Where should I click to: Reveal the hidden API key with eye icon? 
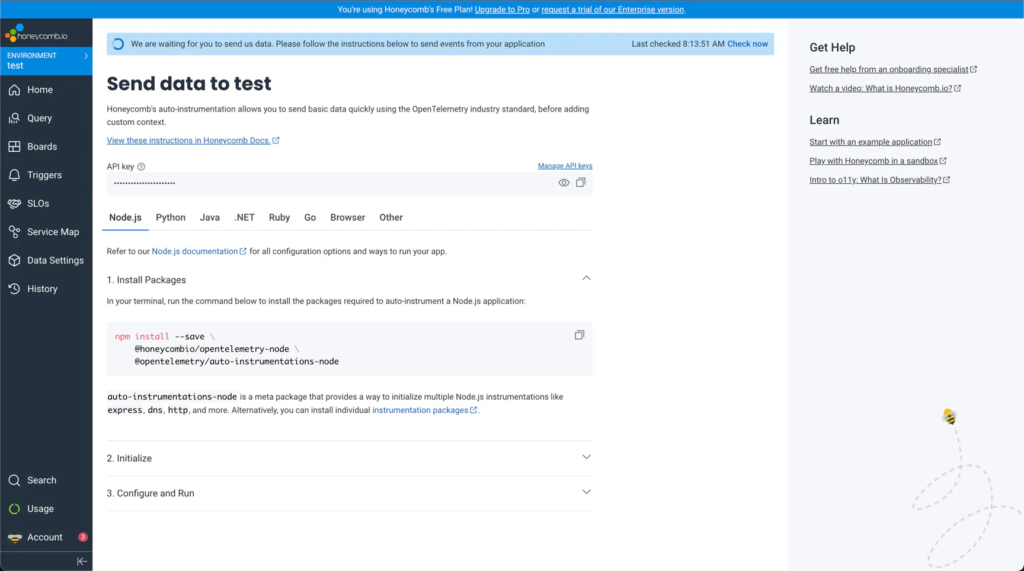coord(564,183)
